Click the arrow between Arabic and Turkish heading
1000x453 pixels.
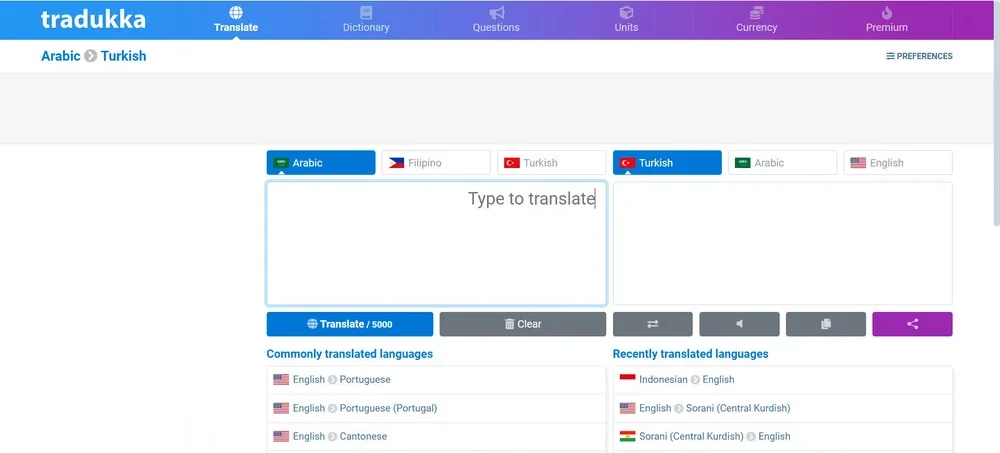(x=91, y=56)
